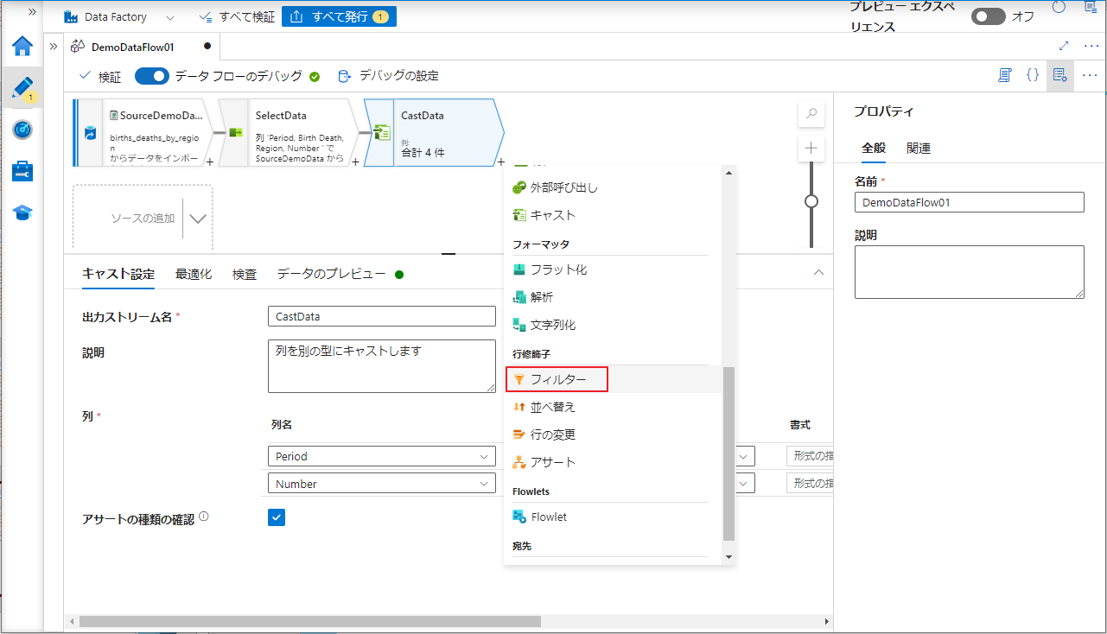
Task: Toggle the properties pane icon
Action: 1060,75
